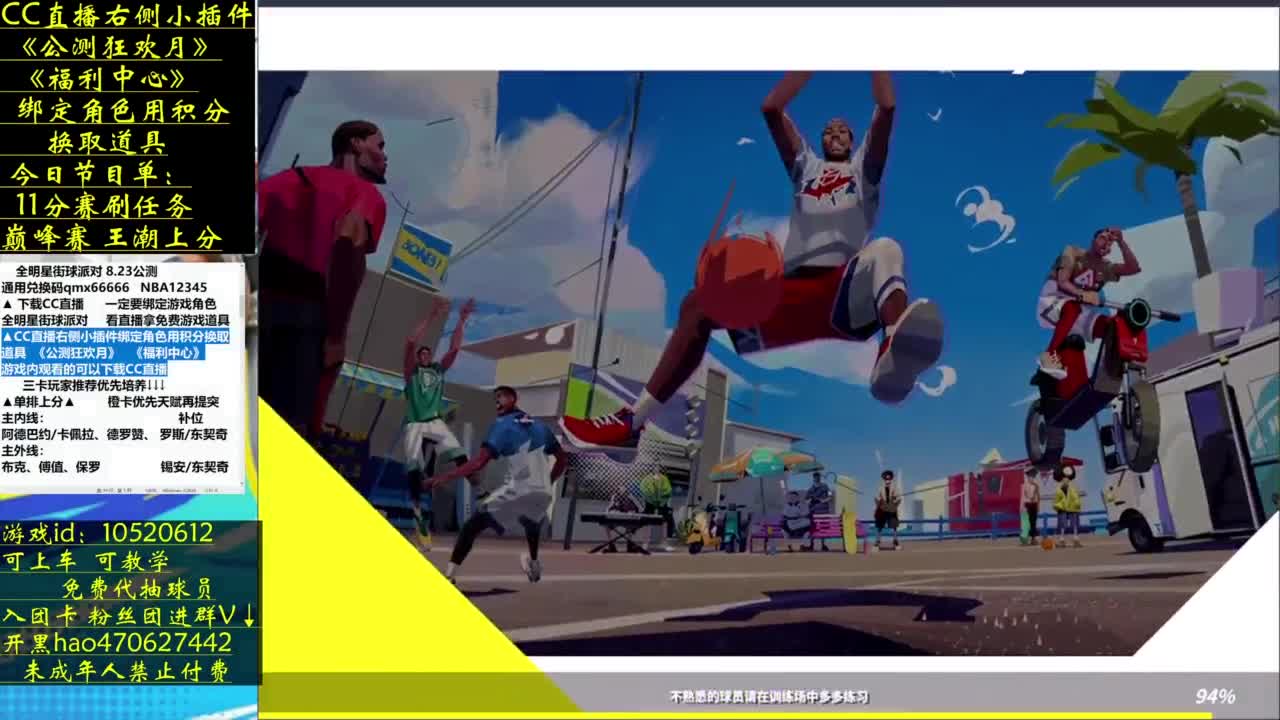Click '锡安/东契奇' in the note
Image resolution: width=1280 pixels, height=720 pixels.
click(194, 467)
